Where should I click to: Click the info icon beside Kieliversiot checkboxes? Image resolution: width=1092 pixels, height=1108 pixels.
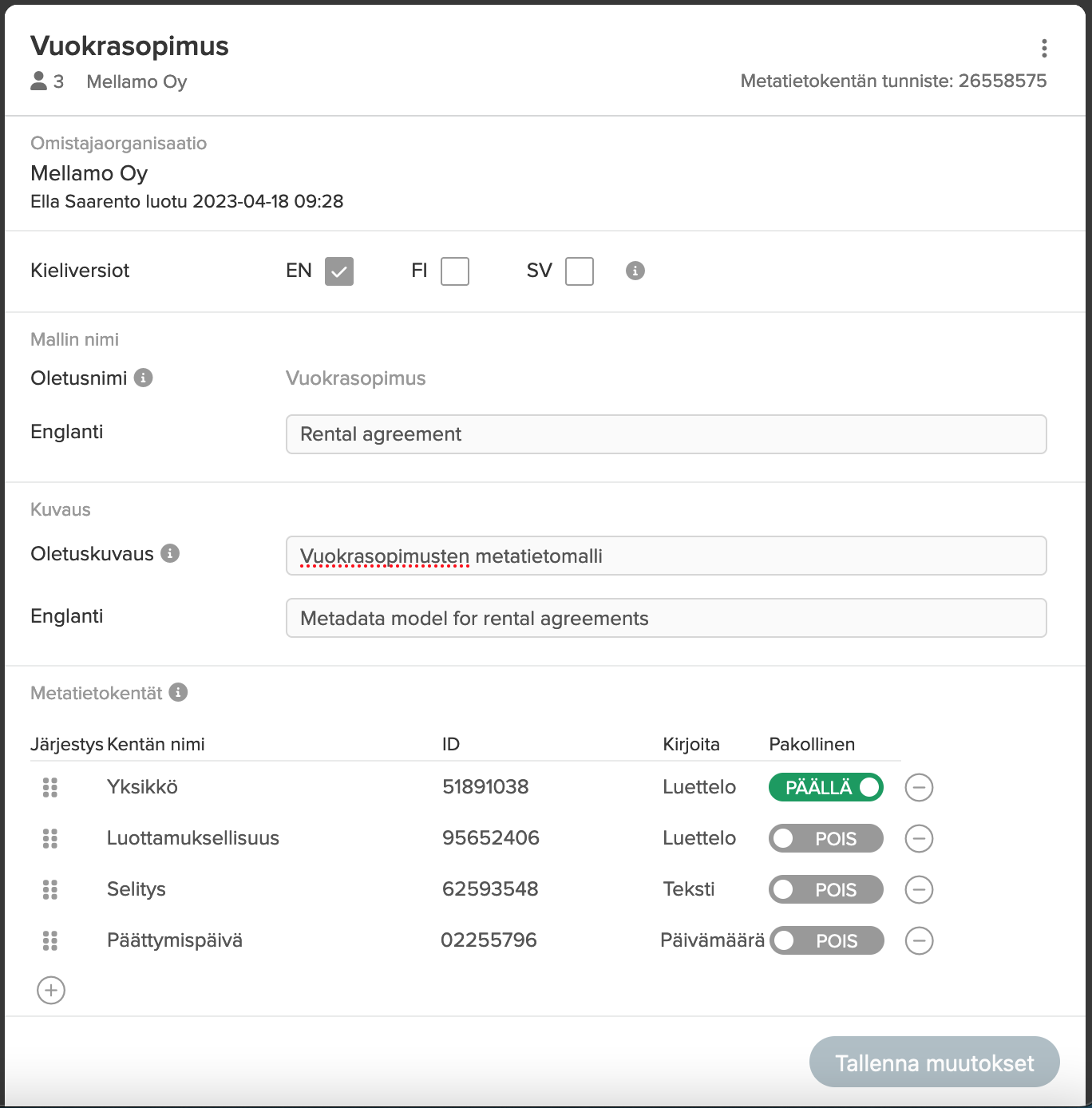coord(635,271)
